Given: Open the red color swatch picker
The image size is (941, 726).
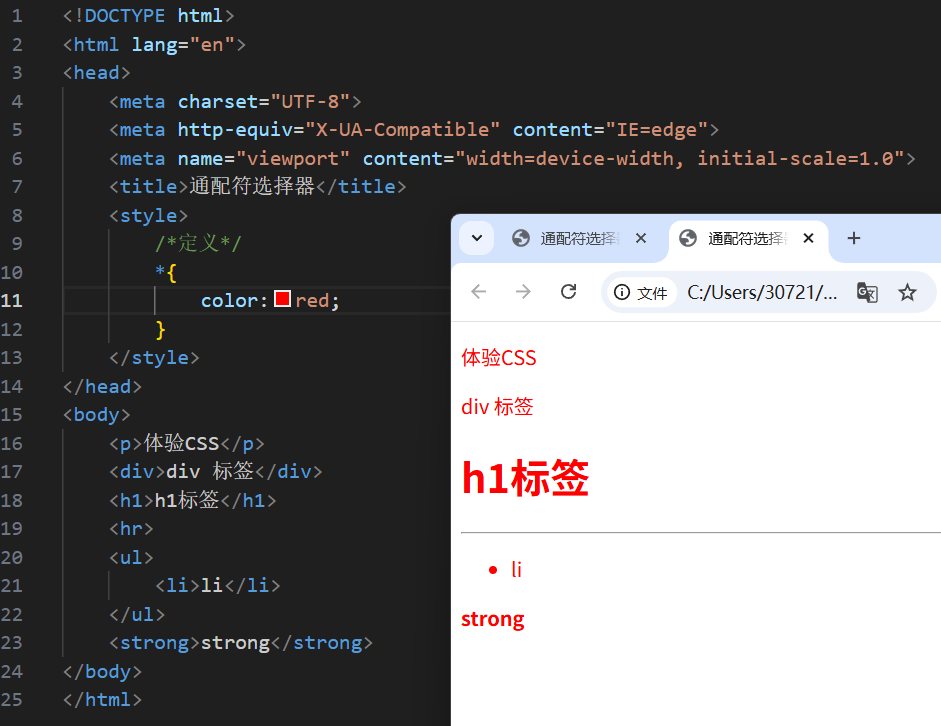Looking at the screenshot, I should tap(282, 299).
